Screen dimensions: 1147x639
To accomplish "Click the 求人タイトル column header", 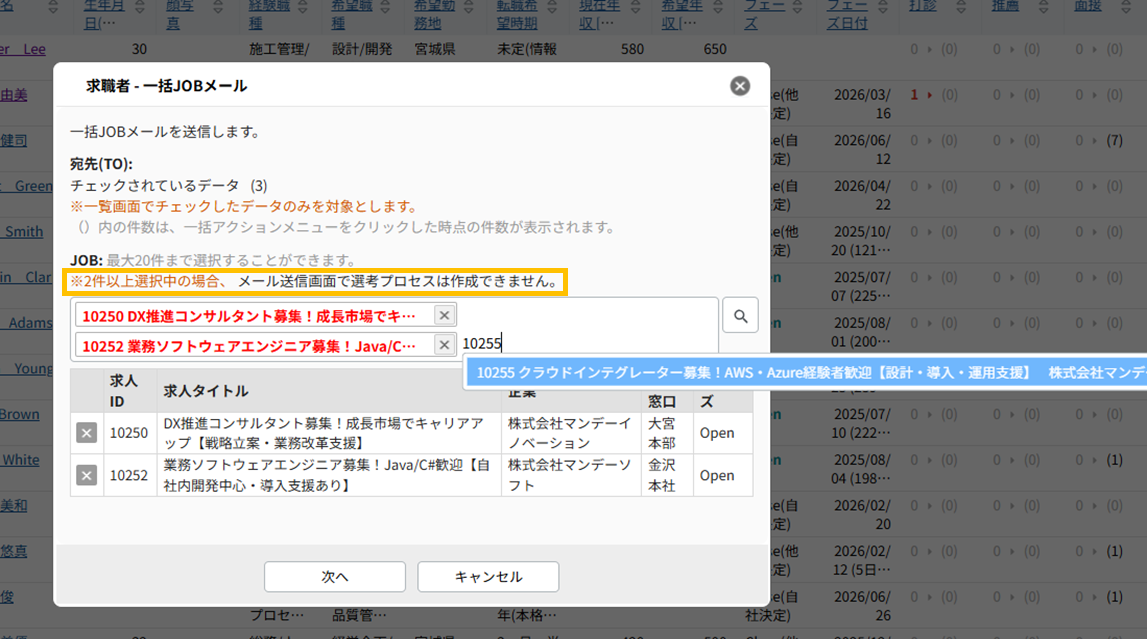I will (x=205, y=391).
